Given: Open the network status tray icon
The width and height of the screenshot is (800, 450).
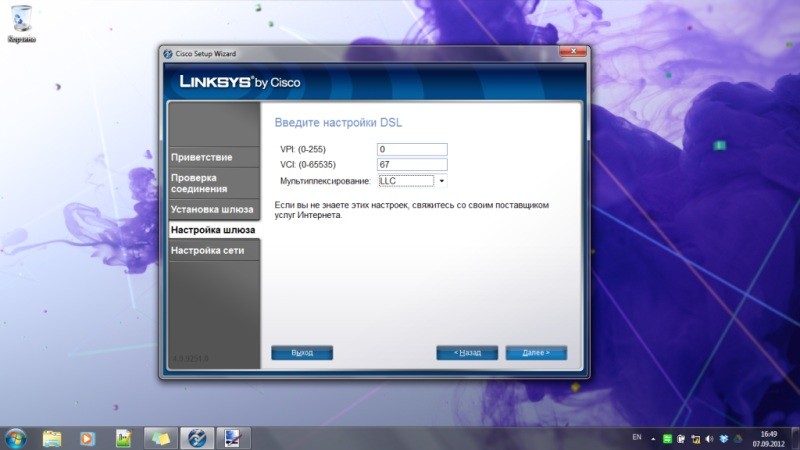Looking at the screenshot, I should (695, 439).
